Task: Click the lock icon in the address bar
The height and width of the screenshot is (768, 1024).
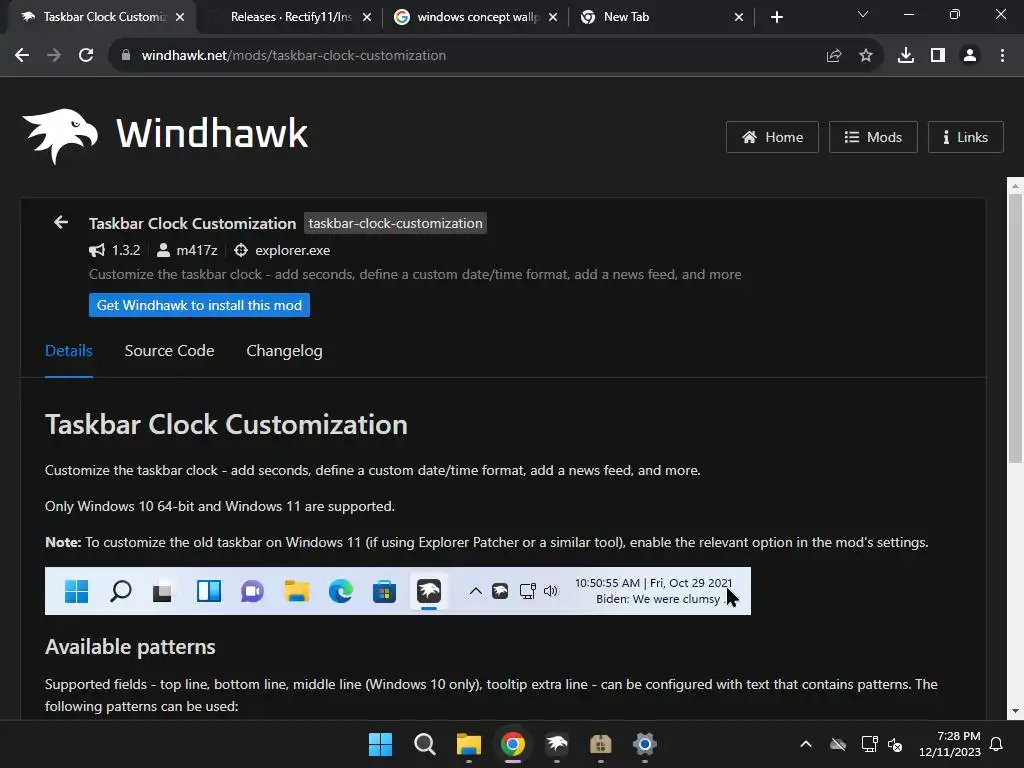Action: pos(126,56)
